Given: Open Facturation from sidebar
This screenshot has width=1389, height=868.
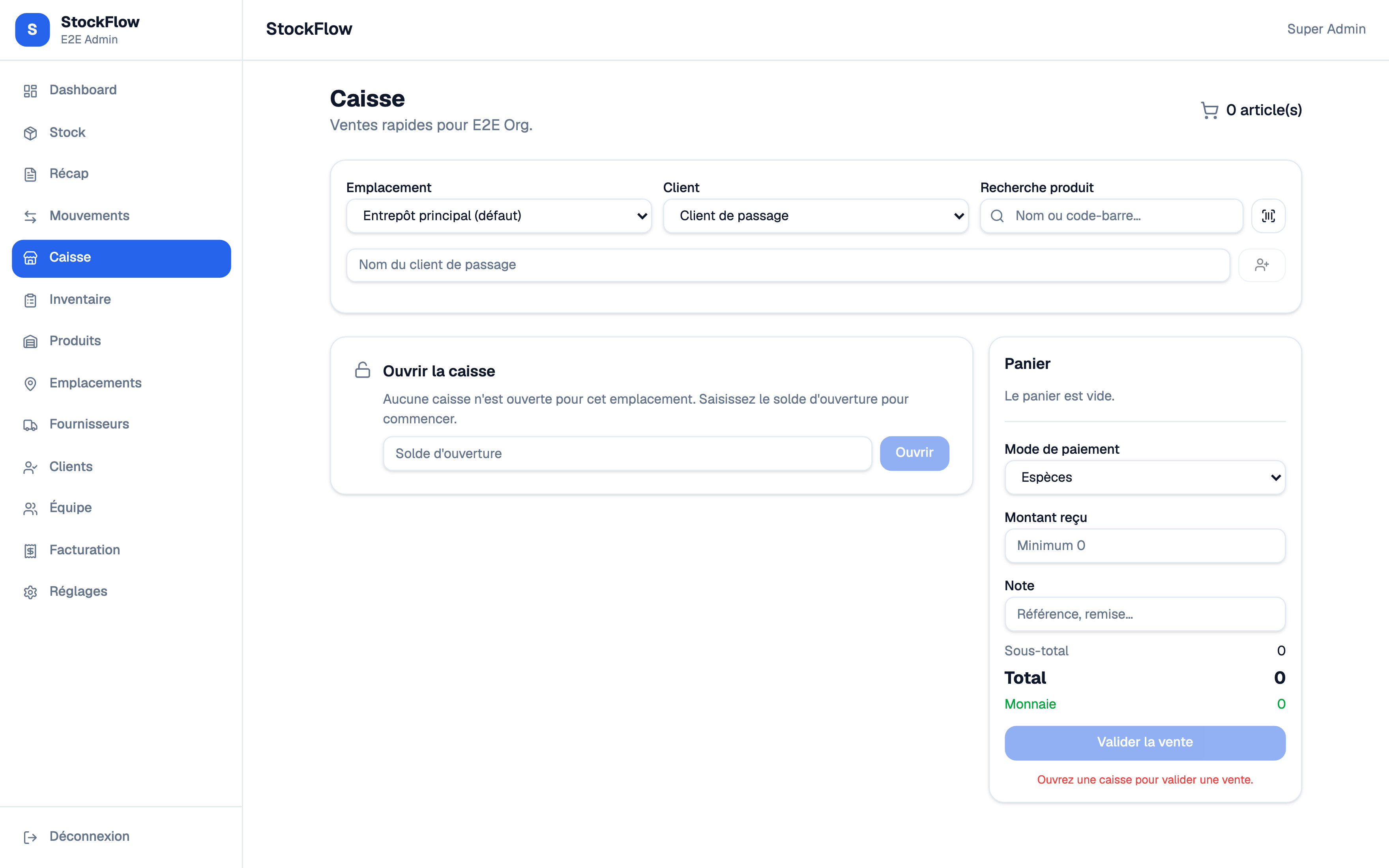Looking at the screenshot, I should pyautogui.click(x=121, y=550).
